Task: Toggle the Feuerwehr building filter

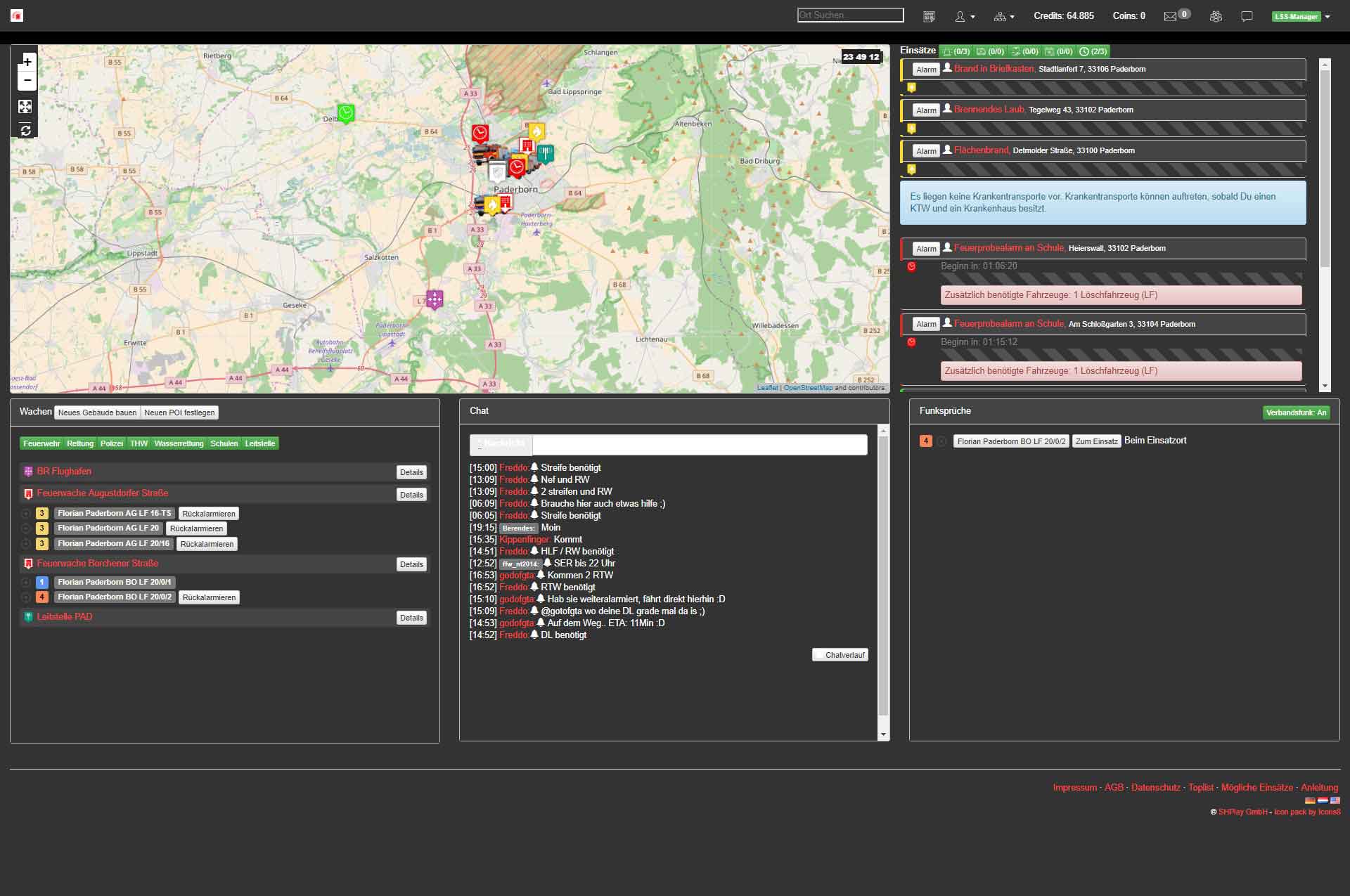Action: point(41,443)
